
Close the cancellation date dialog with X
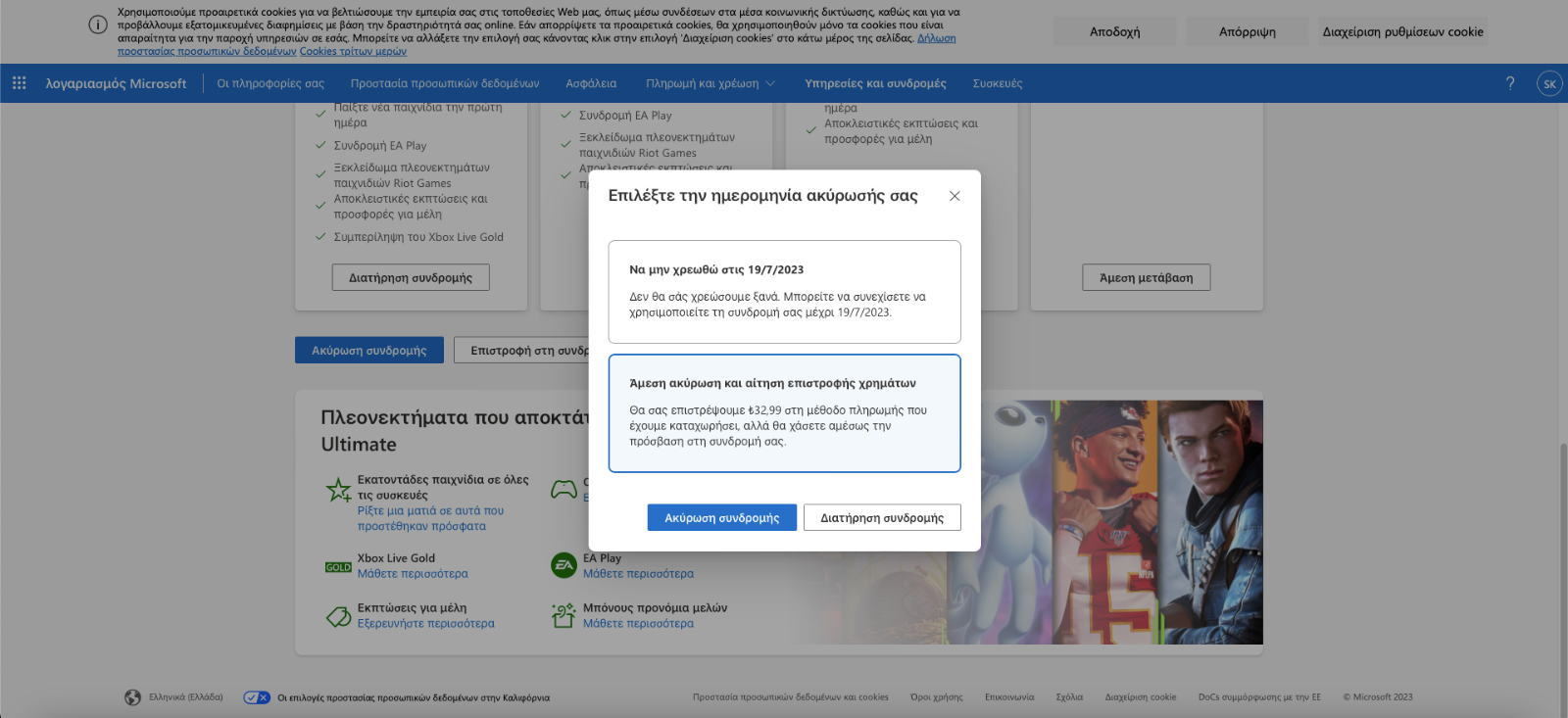955,196
